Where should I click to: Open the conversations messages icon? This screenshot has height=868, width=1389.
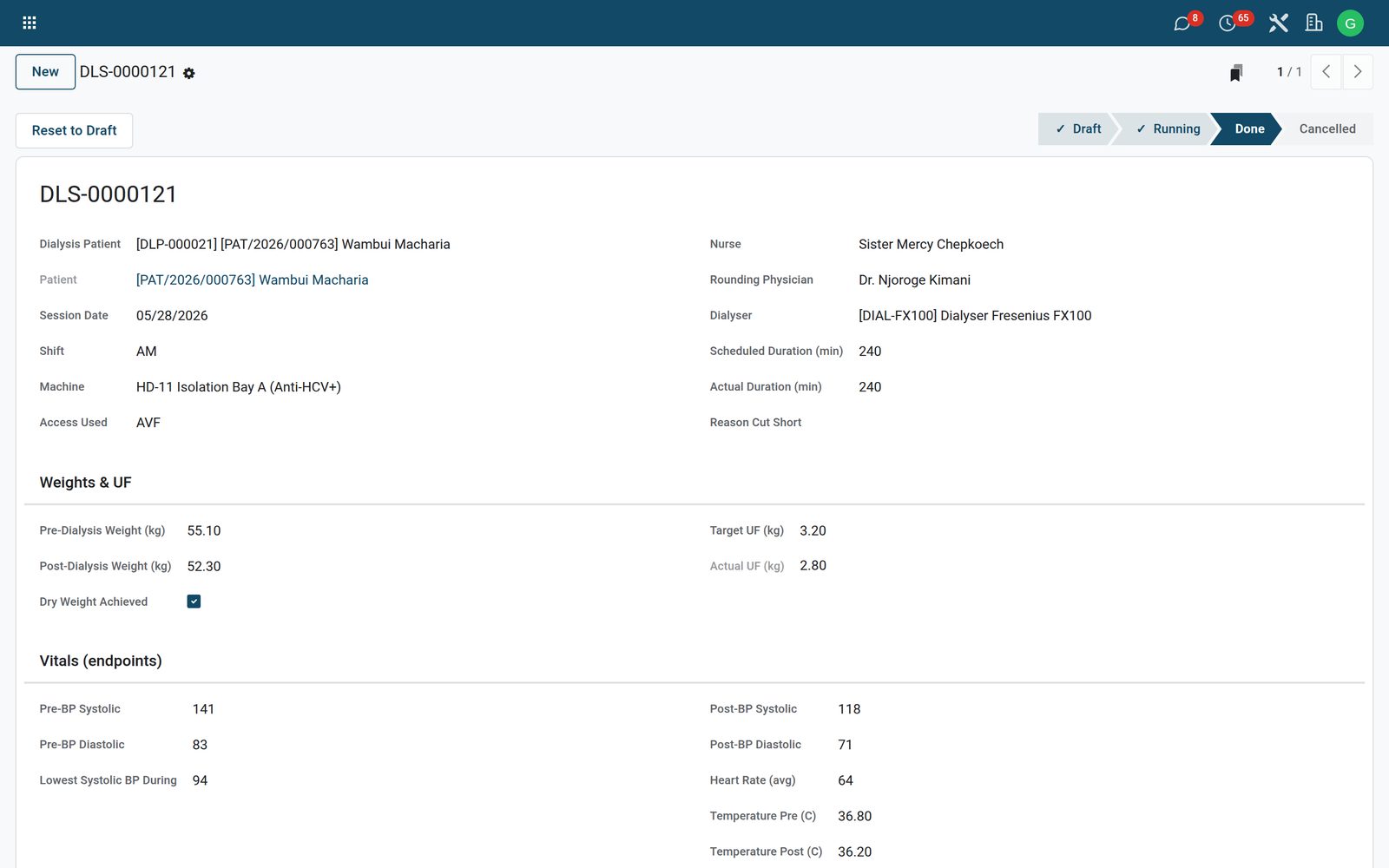1182,23
